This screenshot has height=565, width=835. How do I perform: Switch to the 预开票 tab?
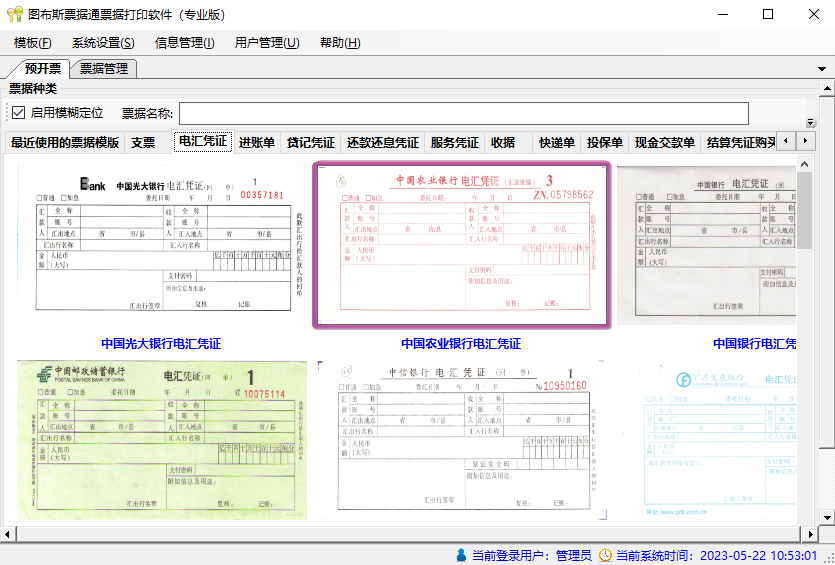43,68
